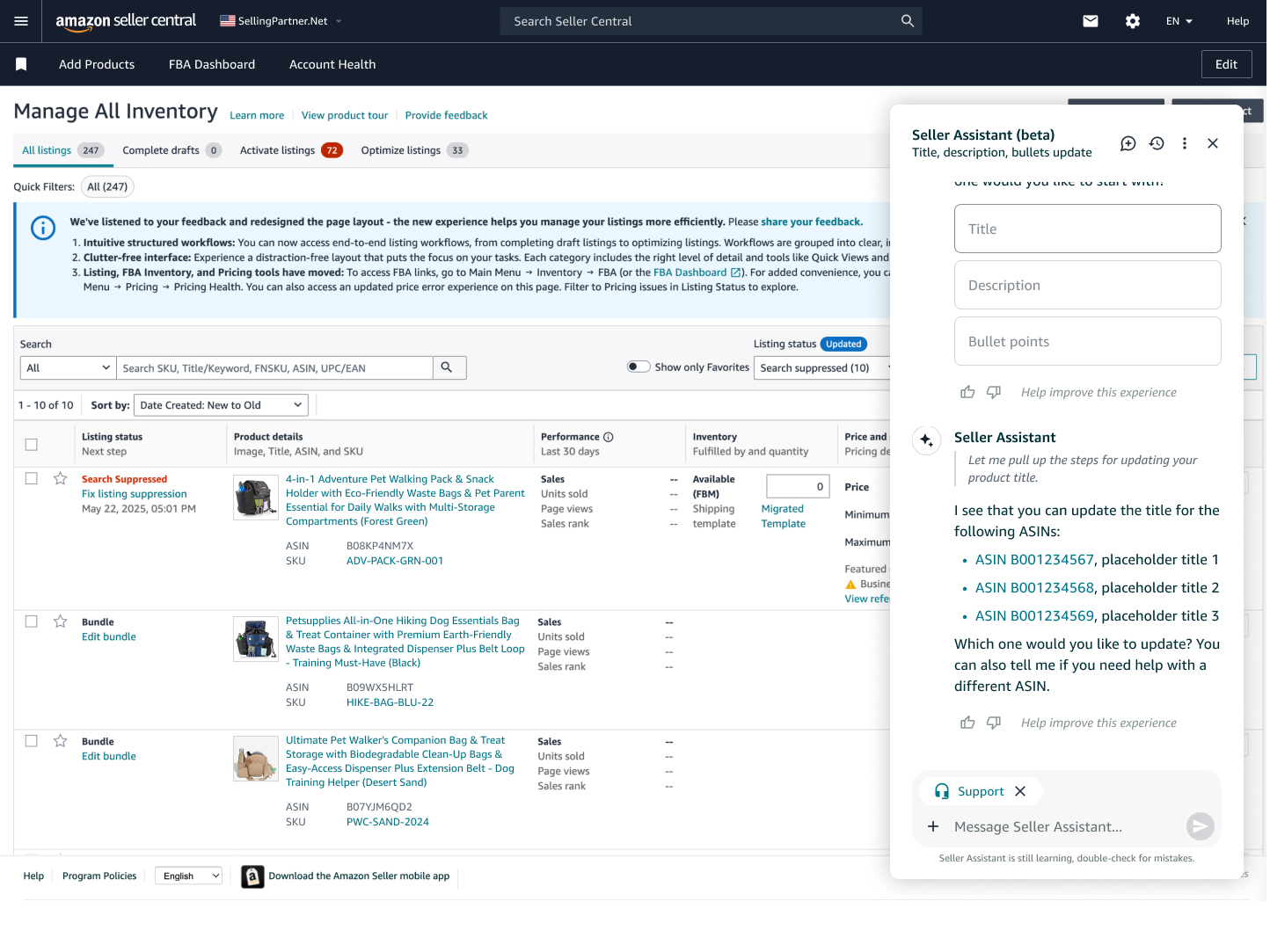Image resolution: width=1270 pixels, height=952 pixels.
Task: Open the search type All dropdown
Action: [x=69, y=368]
